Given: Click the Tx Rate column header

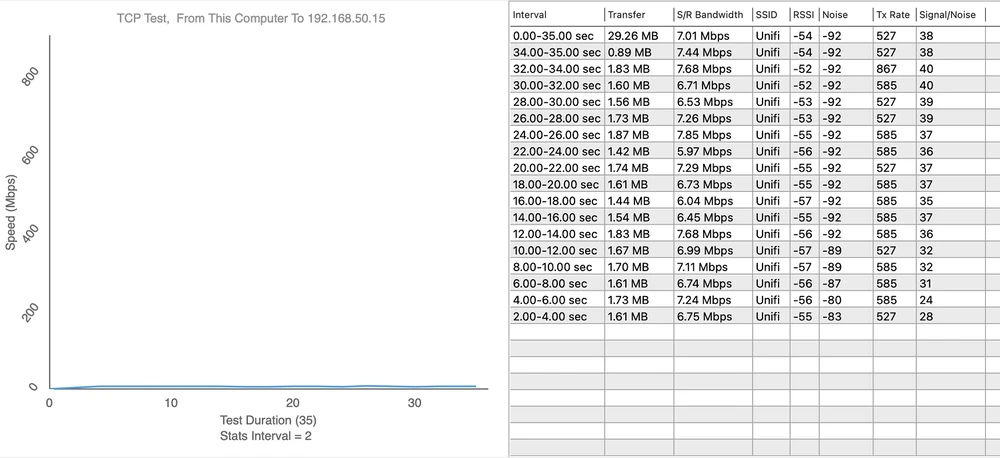Looking at the screenshot, I should 893,15.
